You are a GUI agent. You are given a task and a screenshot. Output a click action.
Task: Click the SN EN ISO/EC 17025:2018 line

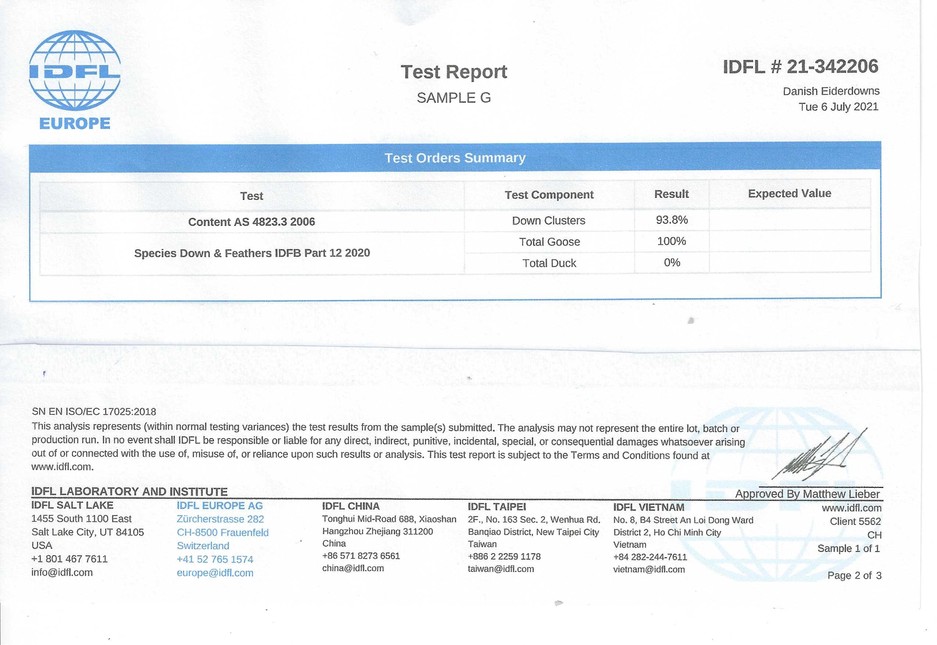pyautogui.click(x=94, y=412)
